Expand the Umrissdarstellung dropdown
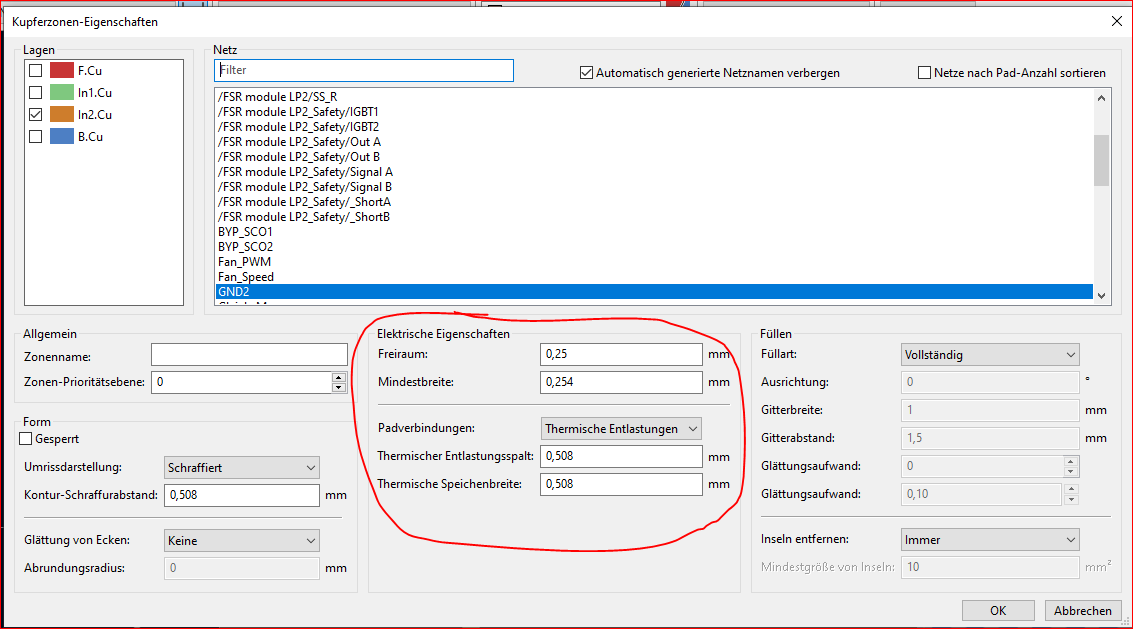Screen dimensions: 1133x629 242,467
